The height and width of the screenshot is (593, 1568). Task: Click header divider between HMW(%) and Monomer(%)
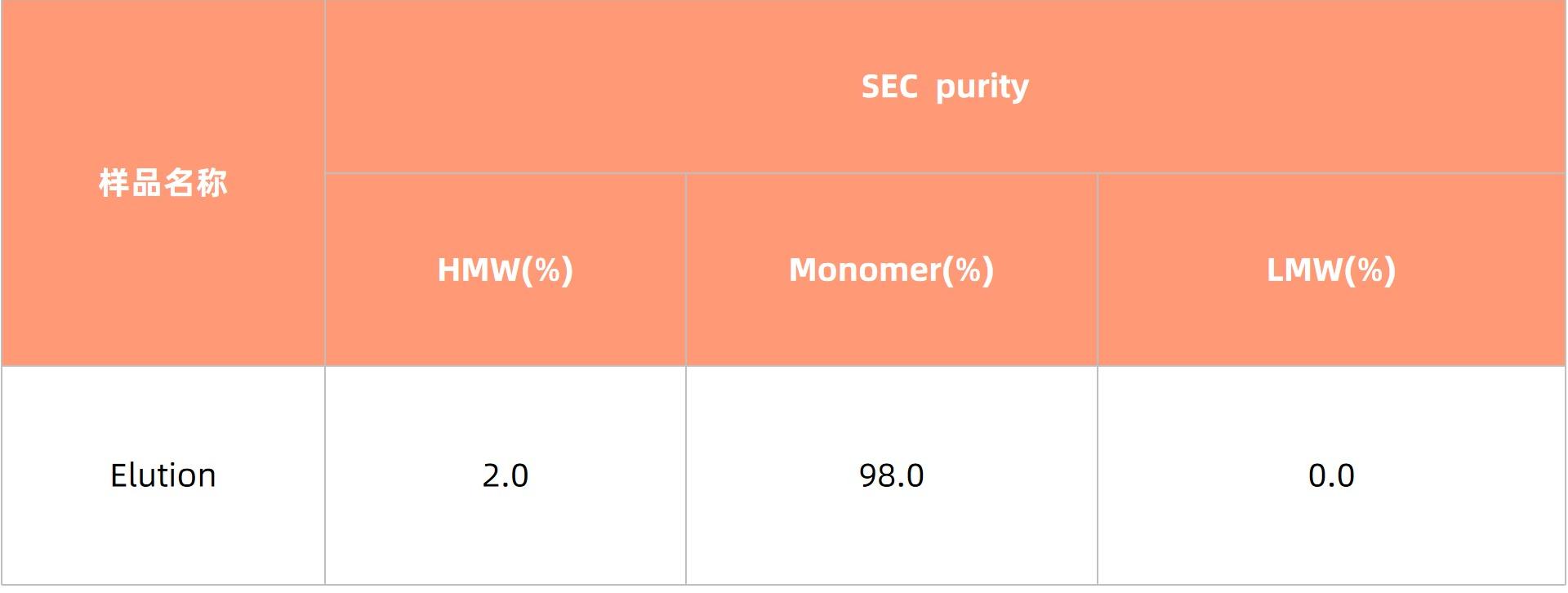[x=686, y=270]
